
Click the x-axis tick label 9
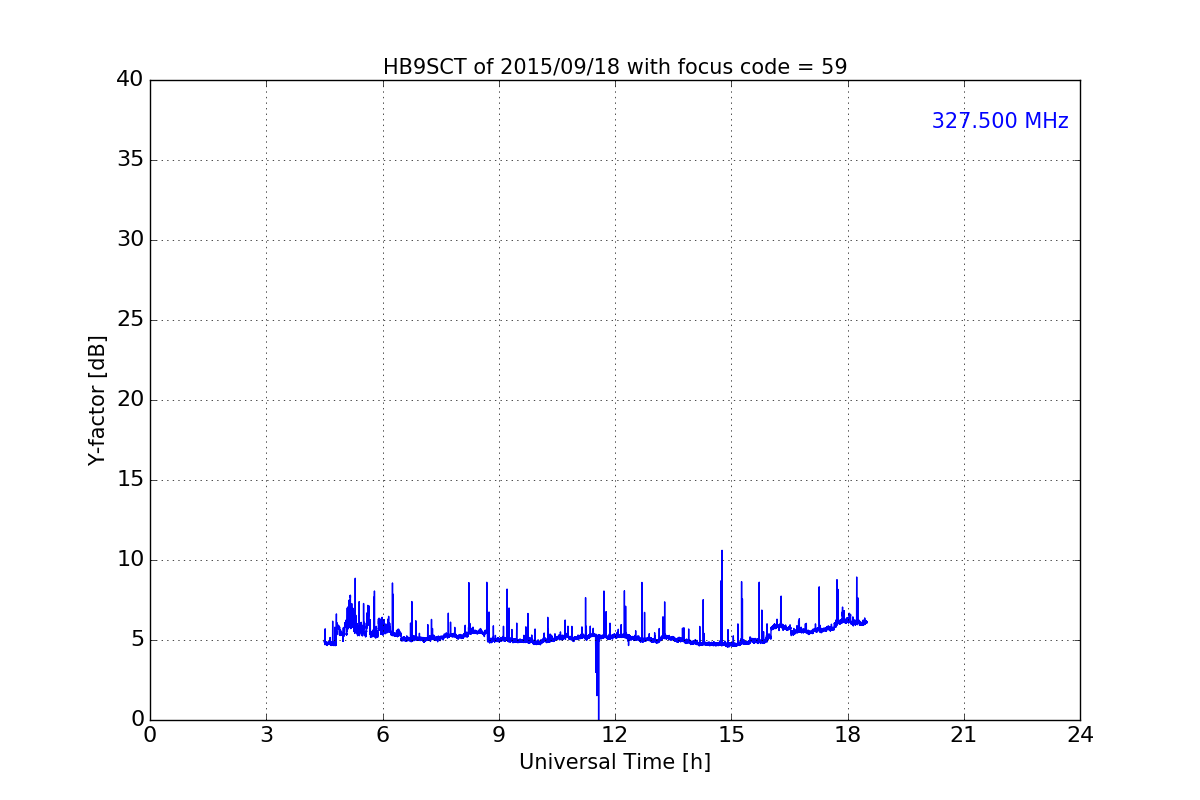click(499, 734)
